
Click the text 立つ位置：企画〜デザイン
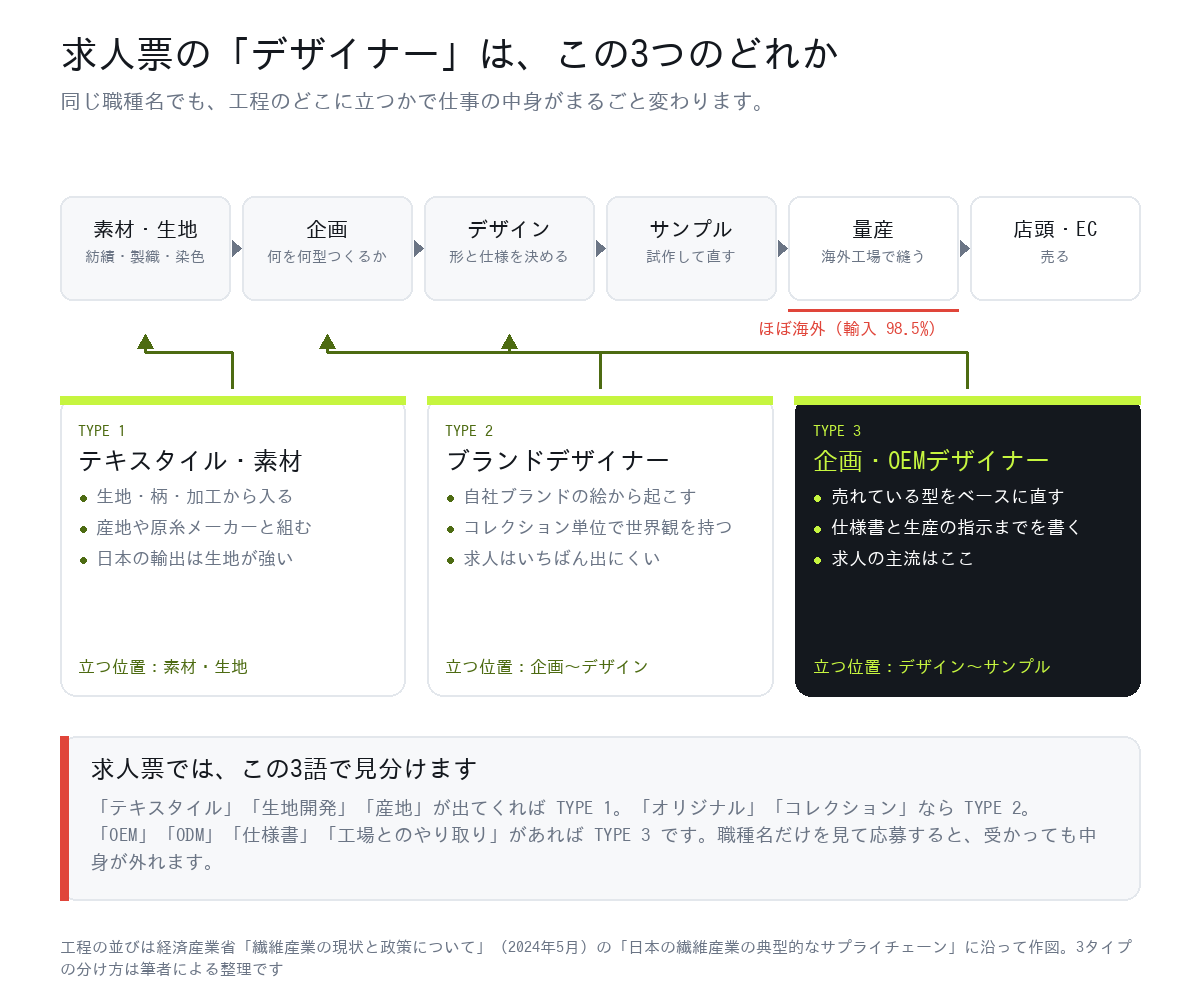(x=546, y=667)
